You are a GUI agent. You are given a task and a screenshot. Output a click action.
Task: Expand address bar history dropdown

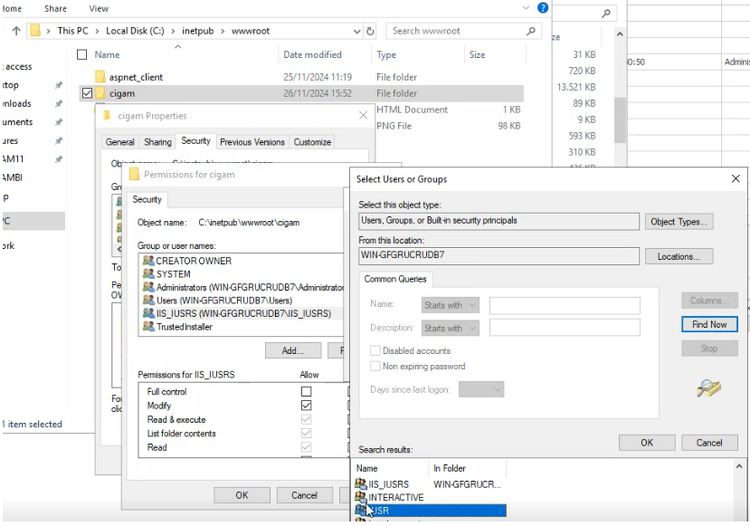pyautogui.click(x=357, y=31)
